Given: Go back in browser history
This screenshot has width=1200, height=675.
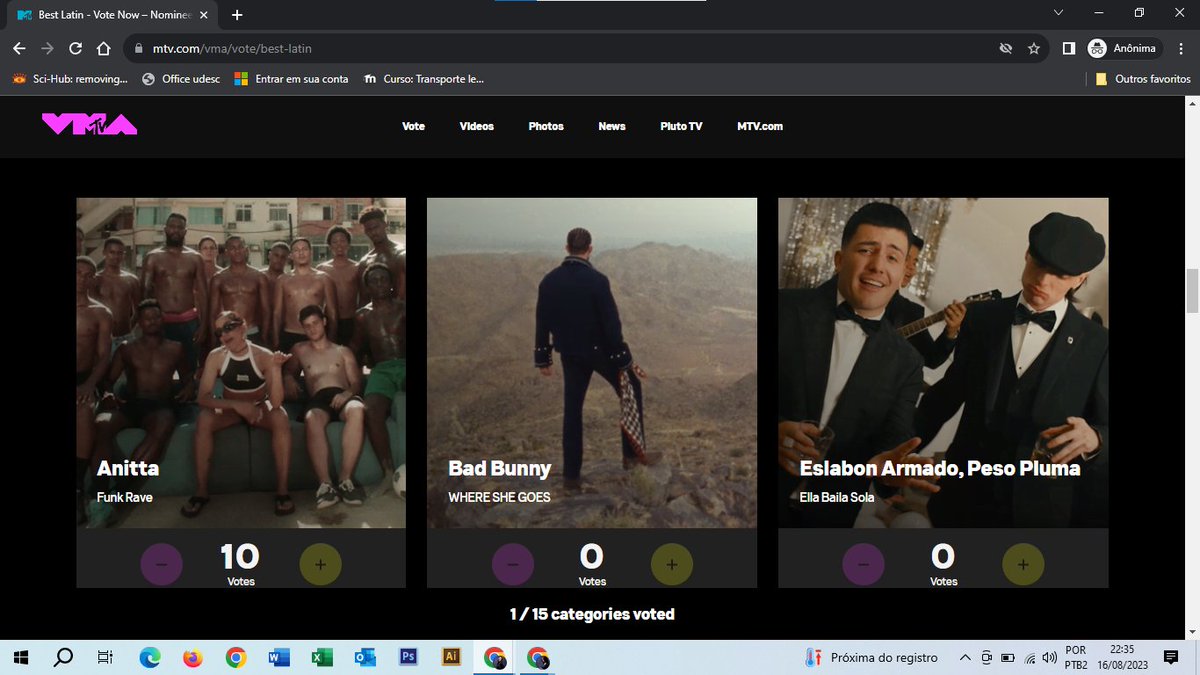Looking at the screenshot, I should tap(19, 48).
